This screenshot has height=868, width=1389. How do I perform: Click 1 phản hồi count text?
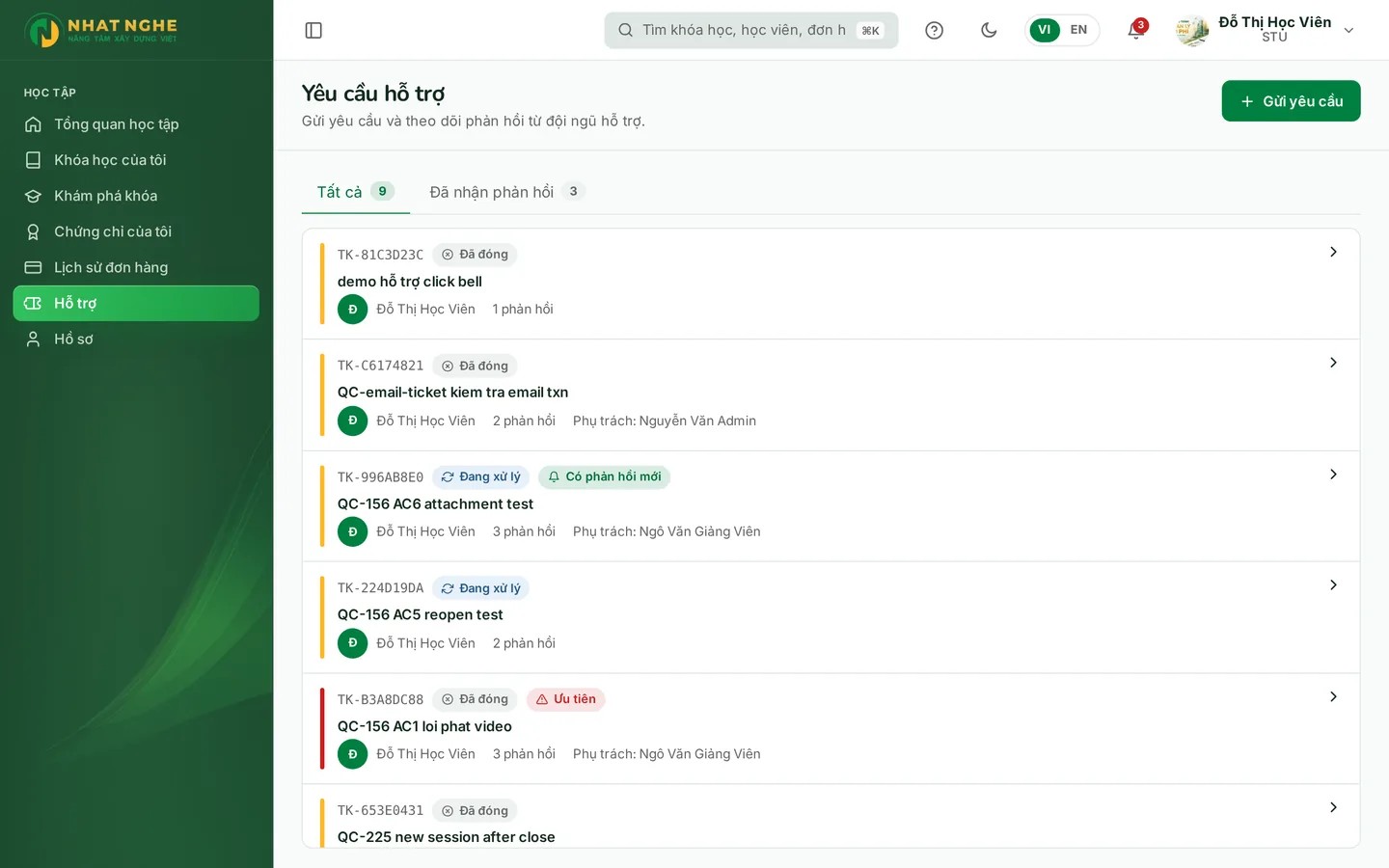(x=523, y=310)
